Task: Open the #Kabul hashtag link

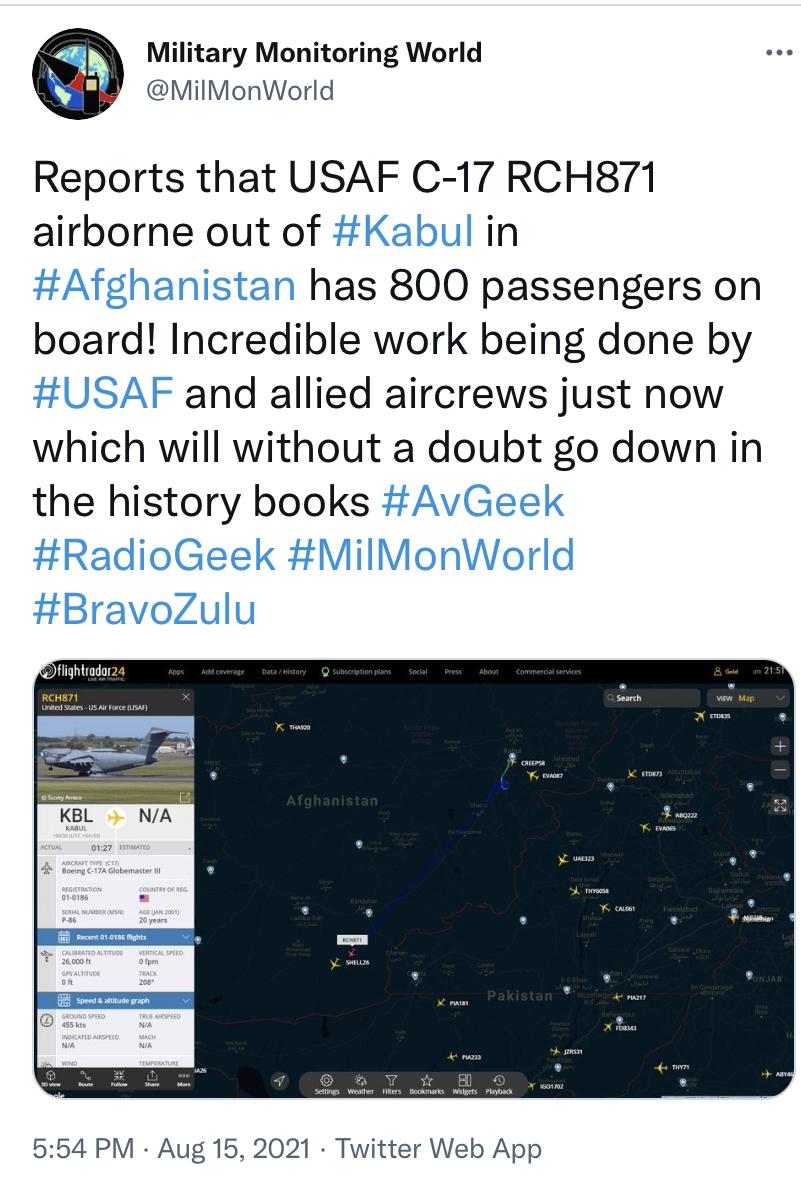Action: [403, 231]
